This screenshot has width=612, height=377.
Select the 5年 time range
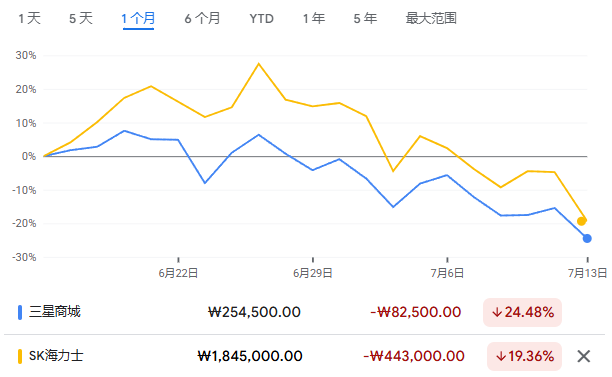click(365, 18)
